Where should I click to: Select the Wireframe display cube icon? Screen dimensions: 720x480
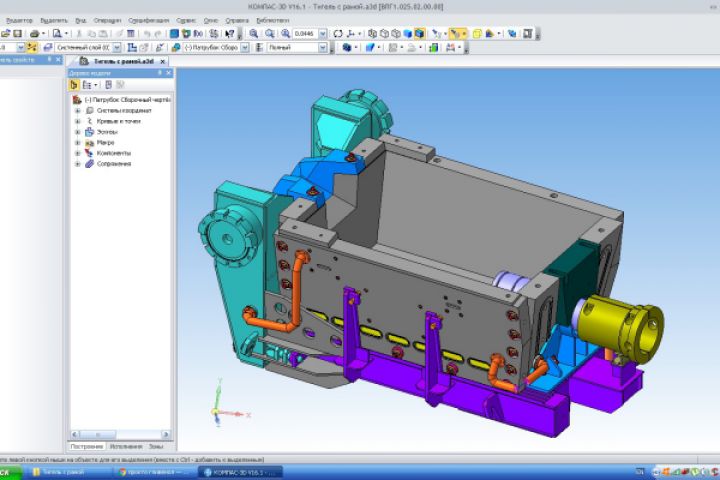point(372,34)
